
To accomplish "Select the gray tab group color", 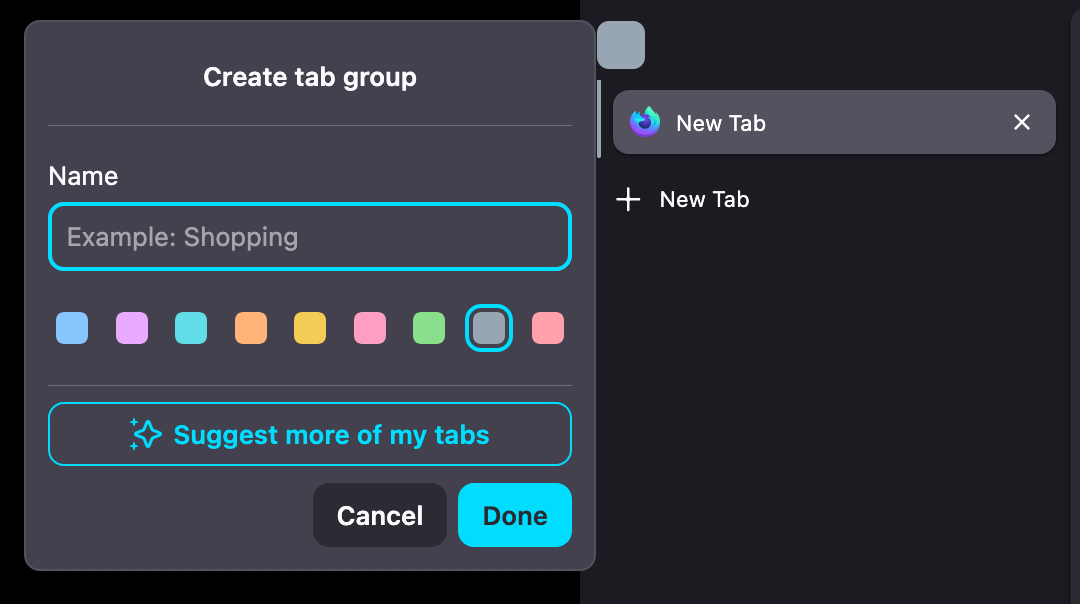I will pos(489,328).
